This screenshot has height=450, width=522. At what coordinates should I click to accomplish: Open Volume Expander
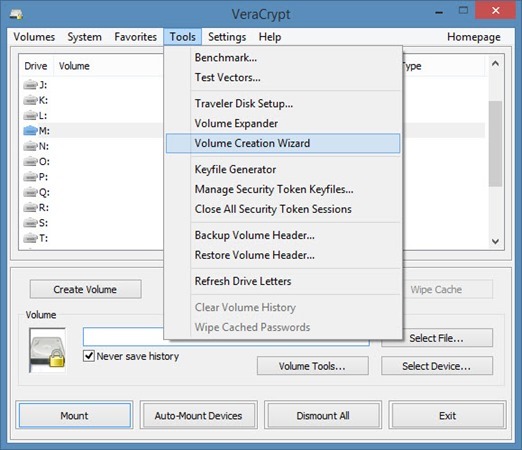point(283,123)
